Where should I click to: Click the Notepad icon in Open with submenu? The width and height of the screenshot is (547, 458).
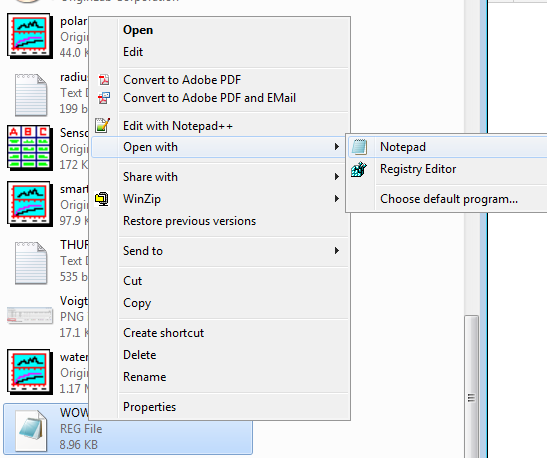(359, 147)
